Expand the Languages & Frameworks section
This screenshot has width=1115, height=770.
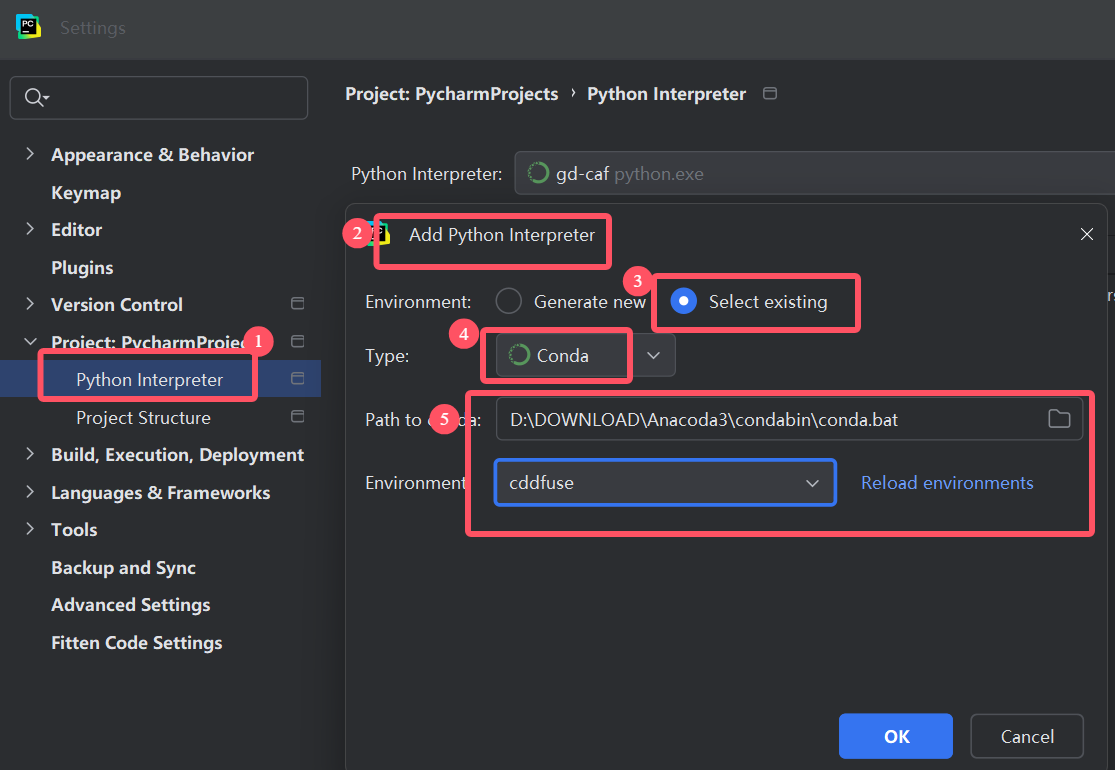(x=30, y=491)
